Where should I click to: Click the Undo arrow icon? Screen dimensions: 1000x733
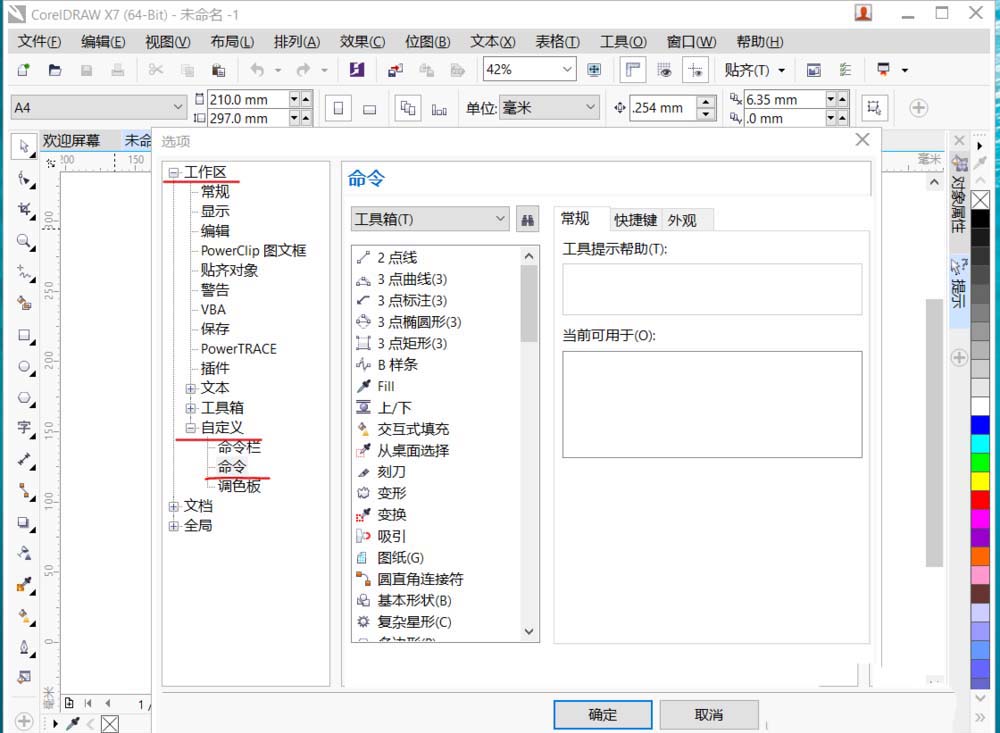tap(257, 70)
